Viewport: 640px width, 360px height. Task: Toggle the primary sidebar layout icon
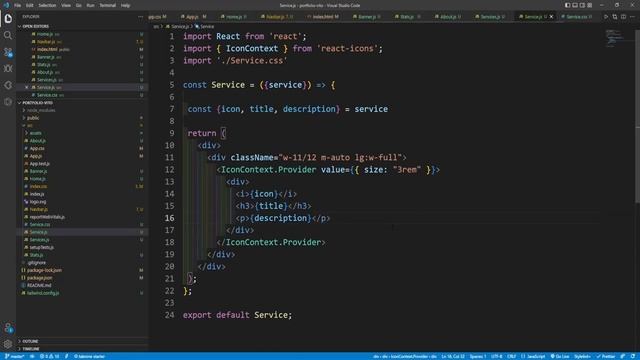point(567,5)
